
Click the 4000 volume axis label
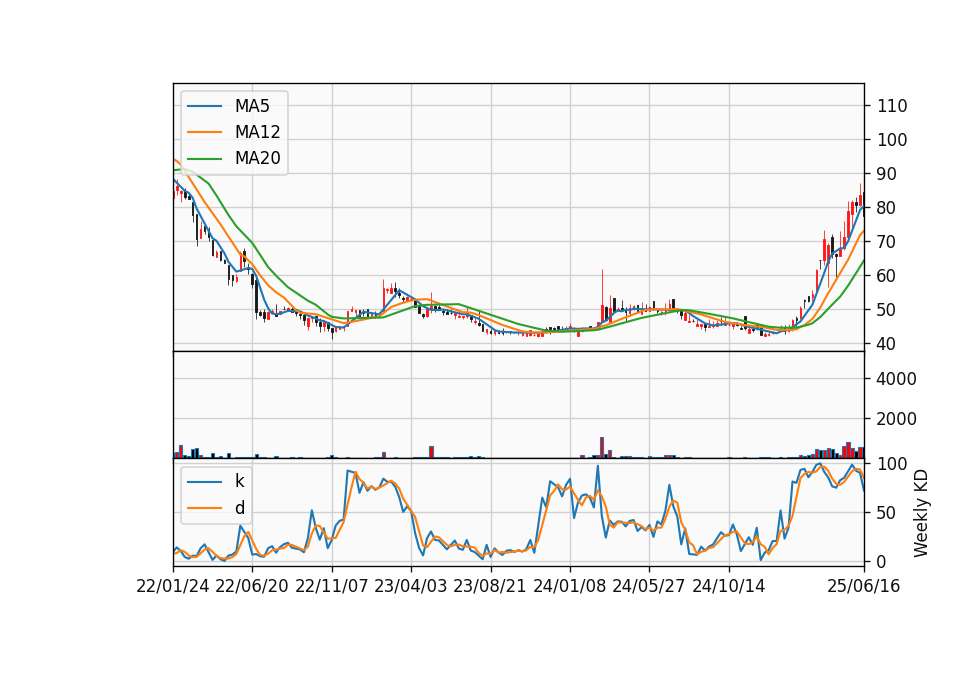coord(896,379)
